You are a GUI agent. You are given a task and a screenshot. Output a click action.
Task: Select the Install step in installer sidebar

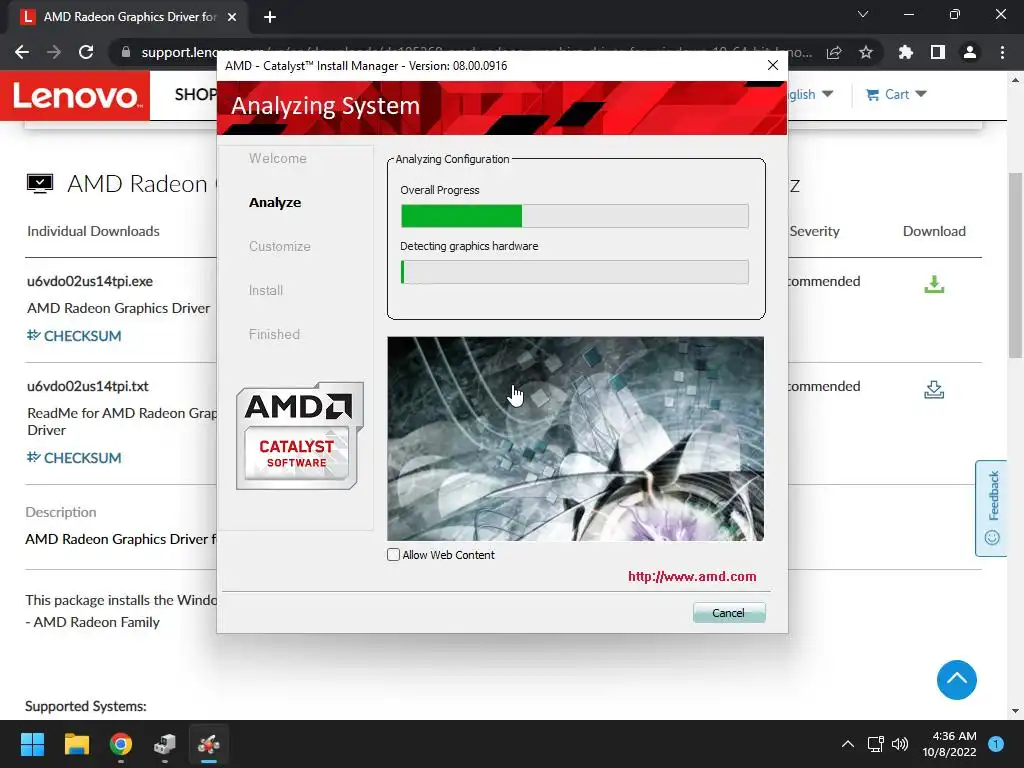(x=266, y=290)
